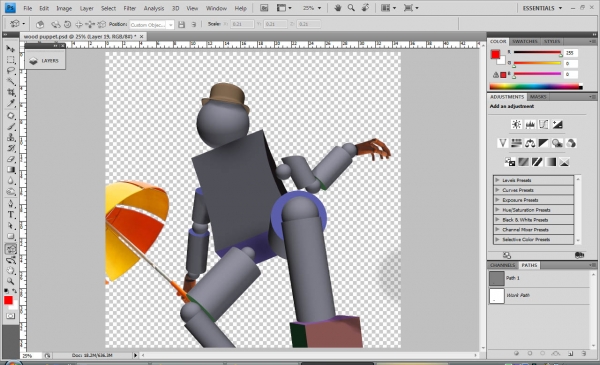This screenshot has width=600, height=365.
Task: Click the R channel slider
Action: coord(537,52)
